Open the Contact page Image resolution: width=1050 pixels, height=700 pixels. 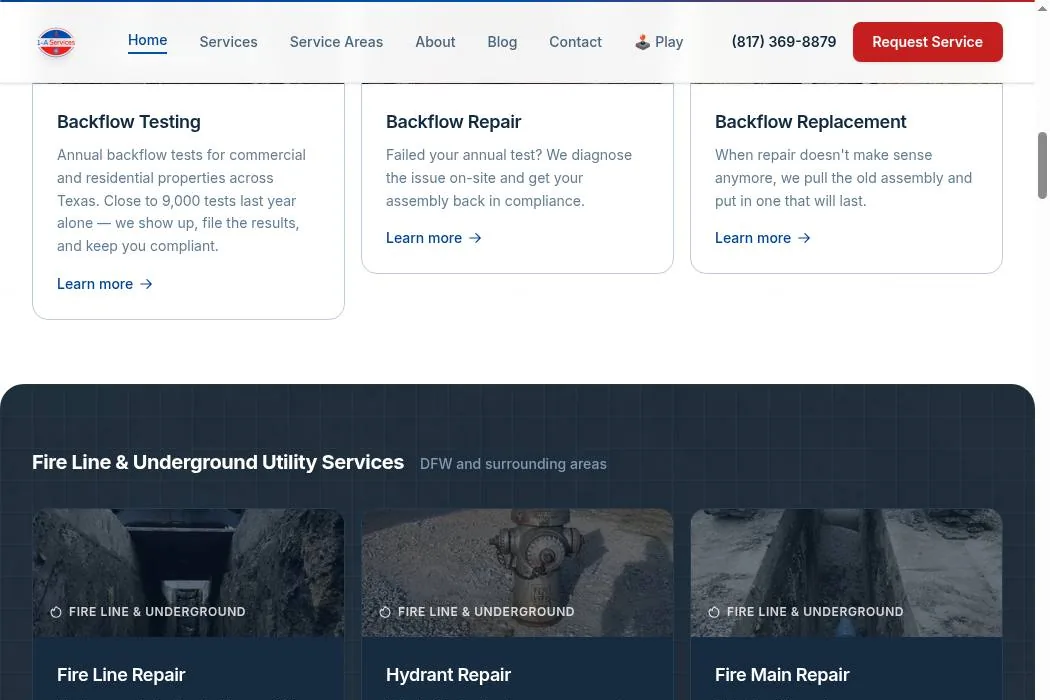point(575,42)
